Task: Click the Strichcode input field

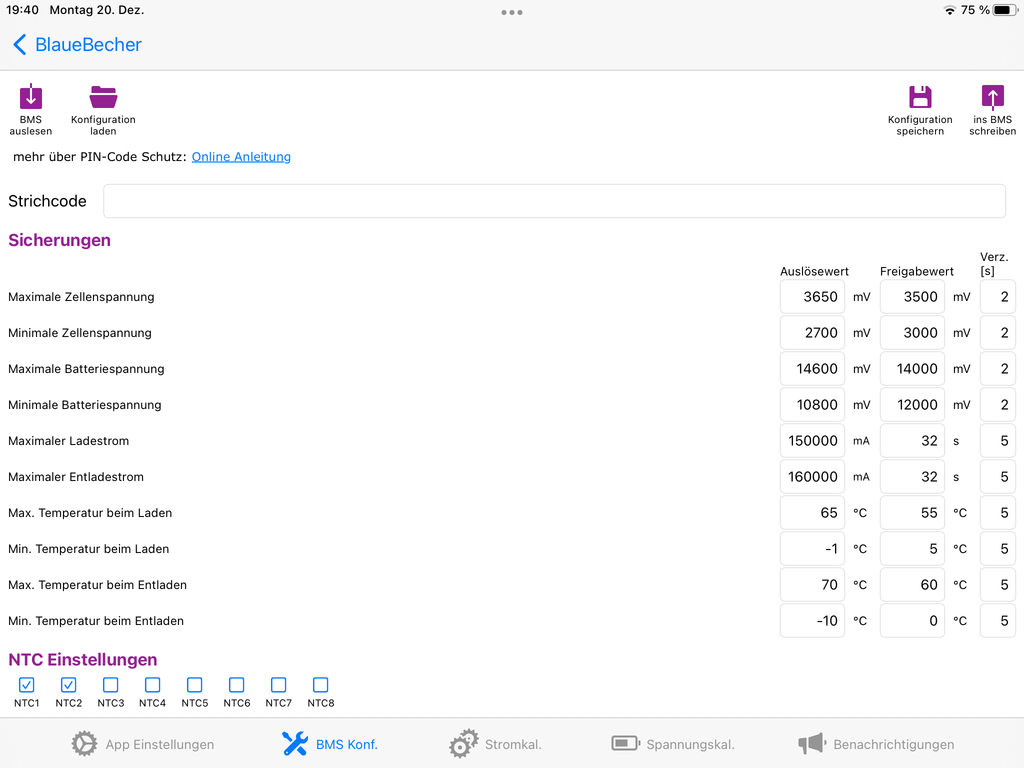Action: coord(554,201)
